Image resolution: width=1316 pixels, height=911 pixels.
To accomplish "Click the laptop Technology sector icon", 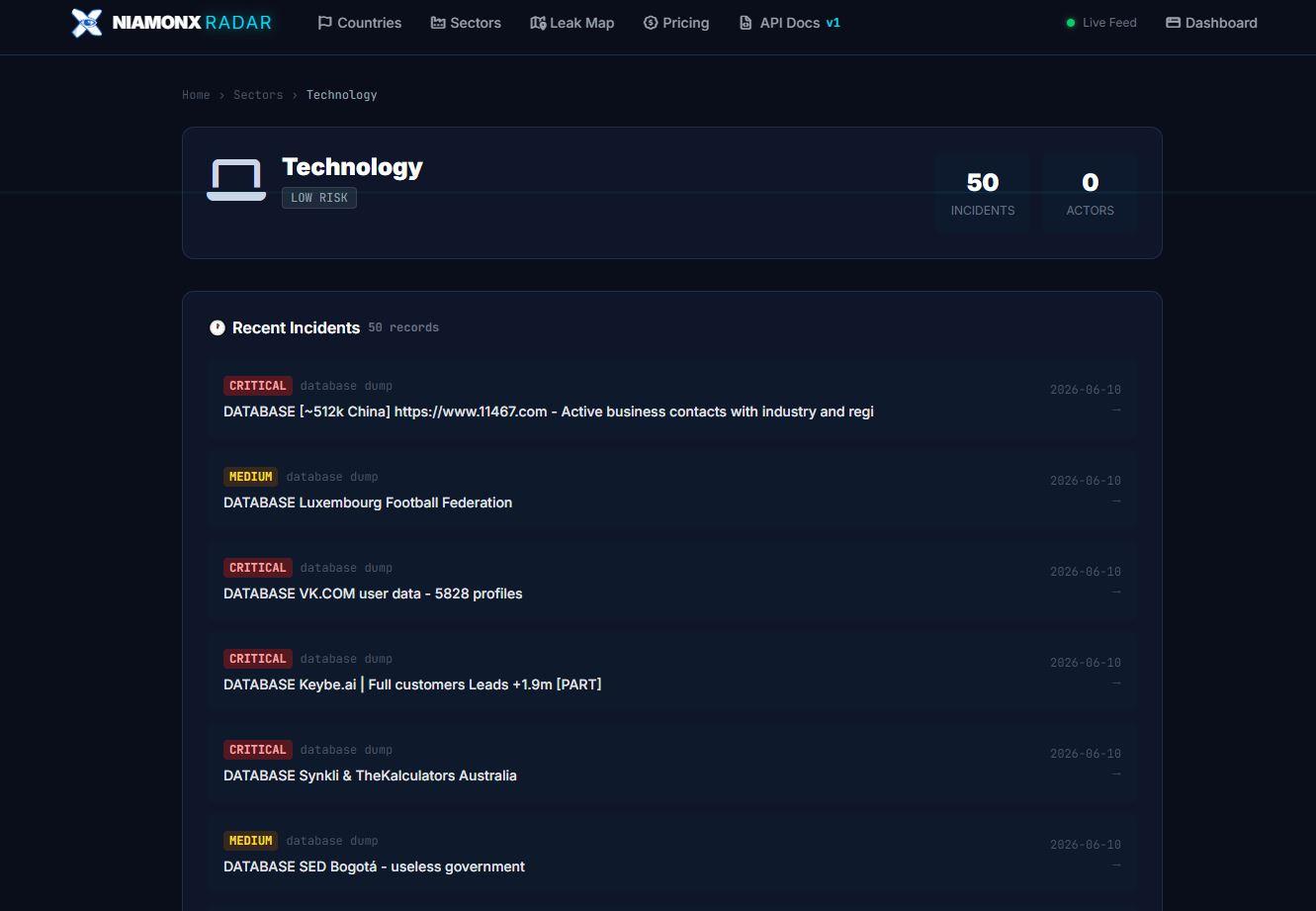I will coord(236,180).
